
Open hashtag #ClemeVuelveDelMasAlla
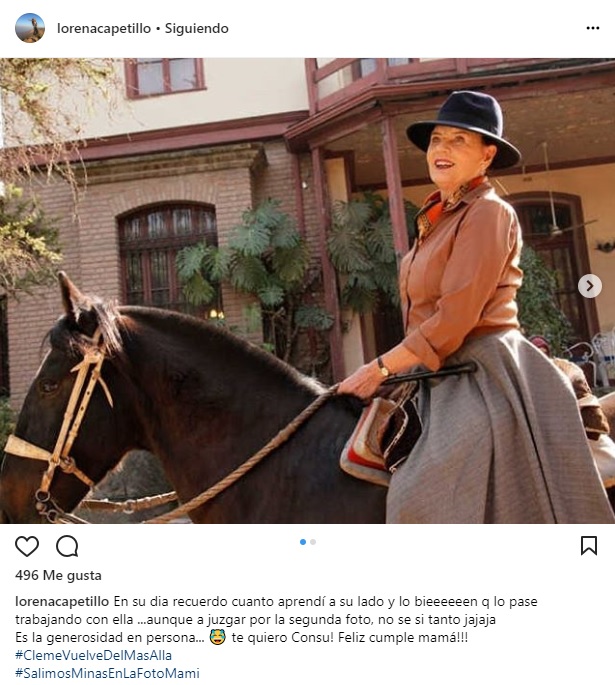click(x=93, y=655)
